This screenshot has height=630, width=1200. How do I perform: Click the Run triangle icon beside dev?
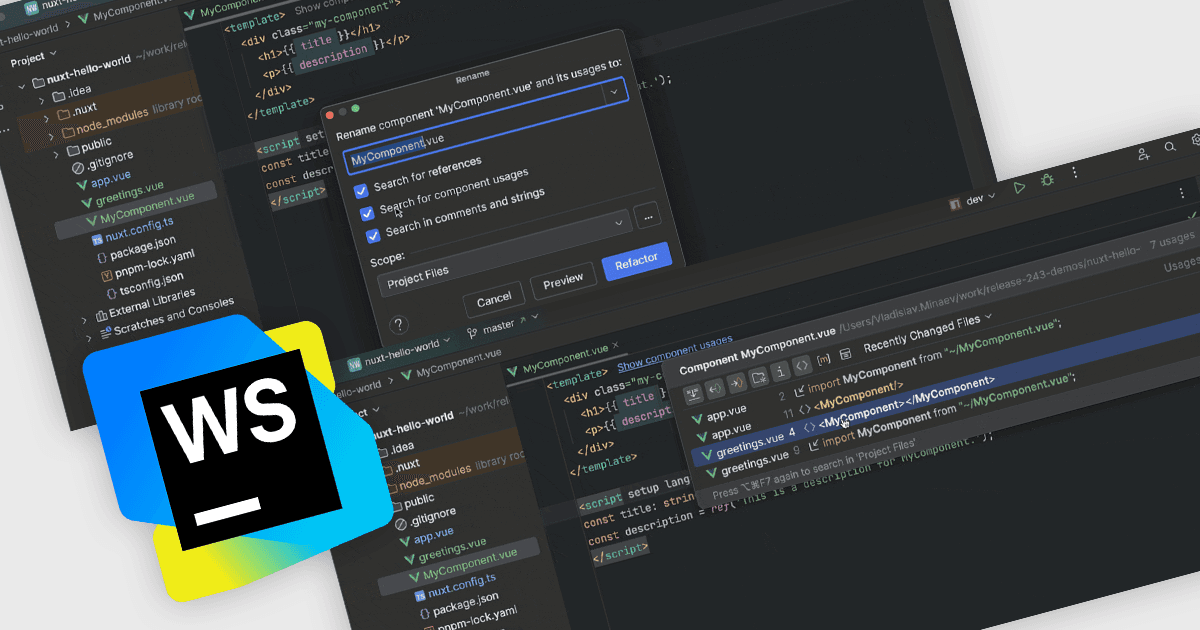point(1019,187)
